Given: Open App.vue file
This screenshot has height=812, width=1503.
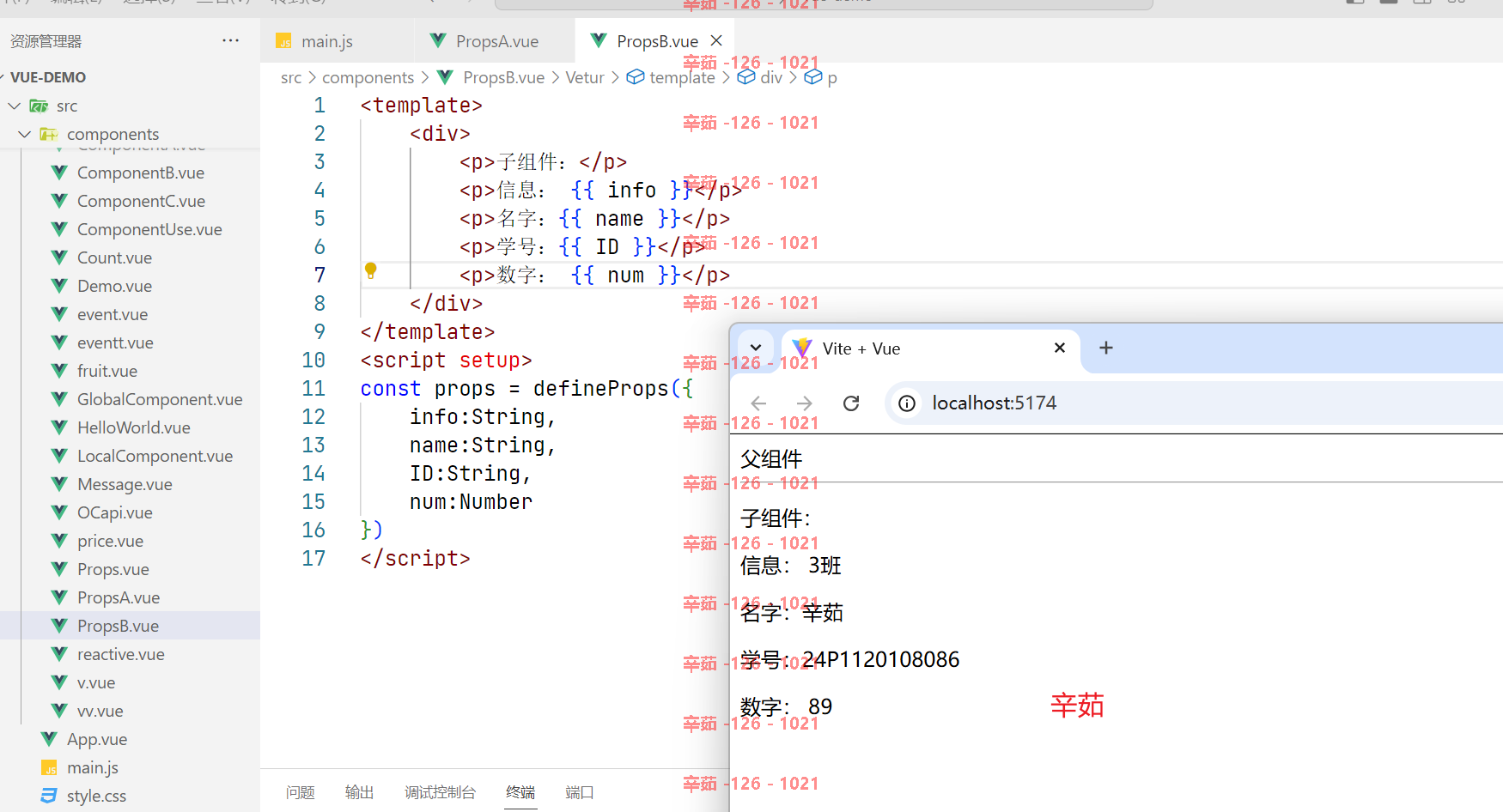Looking at the screenshot, I should (97, 739).
